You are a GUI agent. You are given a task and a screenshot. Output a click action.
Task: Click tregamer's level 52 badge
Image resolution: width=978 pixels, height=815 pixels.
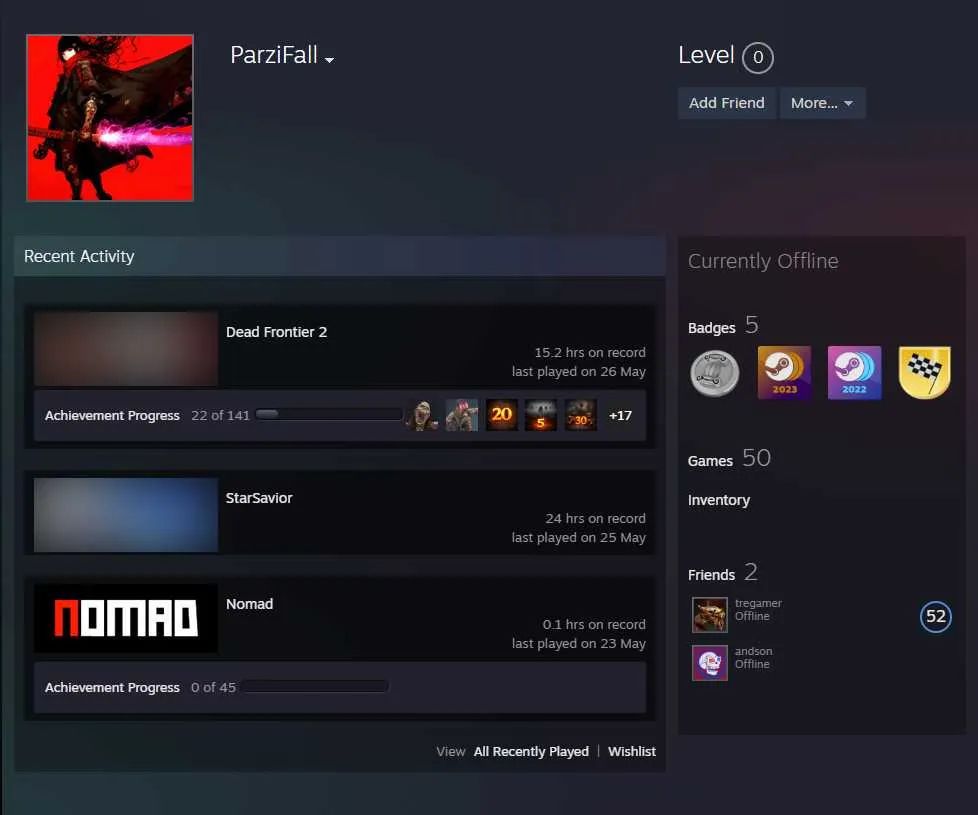click(936, 617)
